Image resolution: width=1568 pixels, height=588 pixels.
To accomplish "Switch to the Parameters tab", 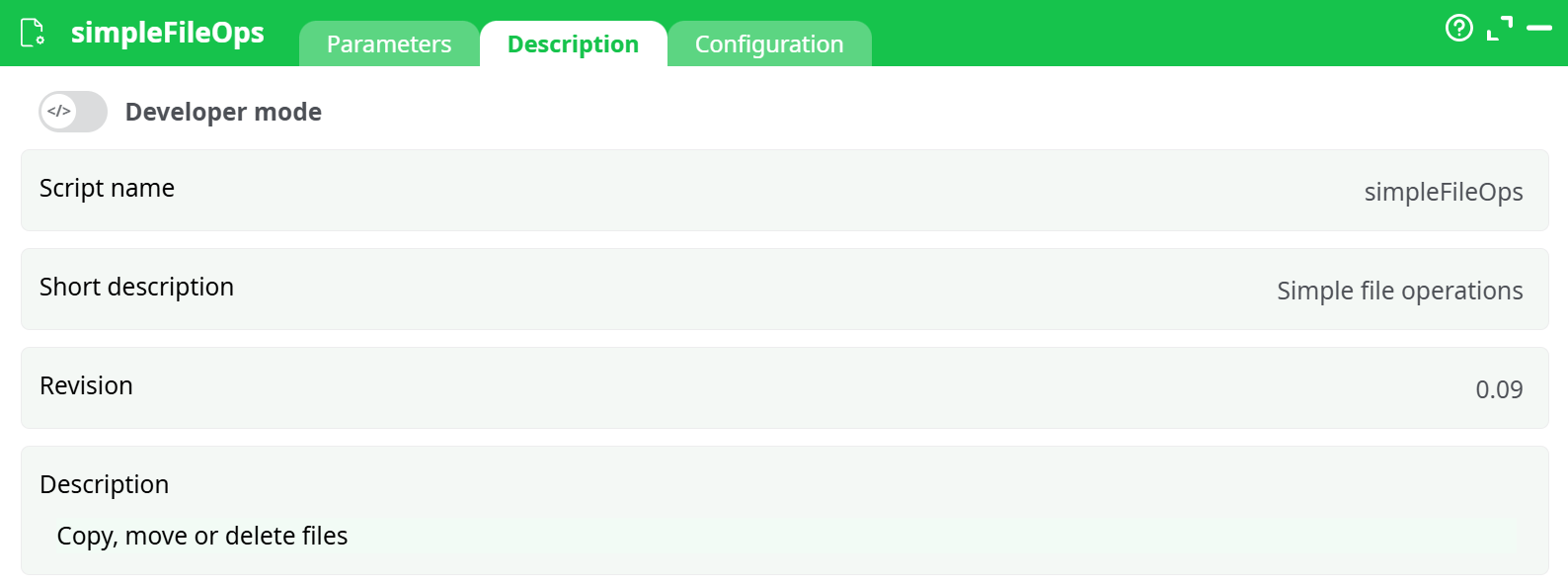I will point(388,43).
